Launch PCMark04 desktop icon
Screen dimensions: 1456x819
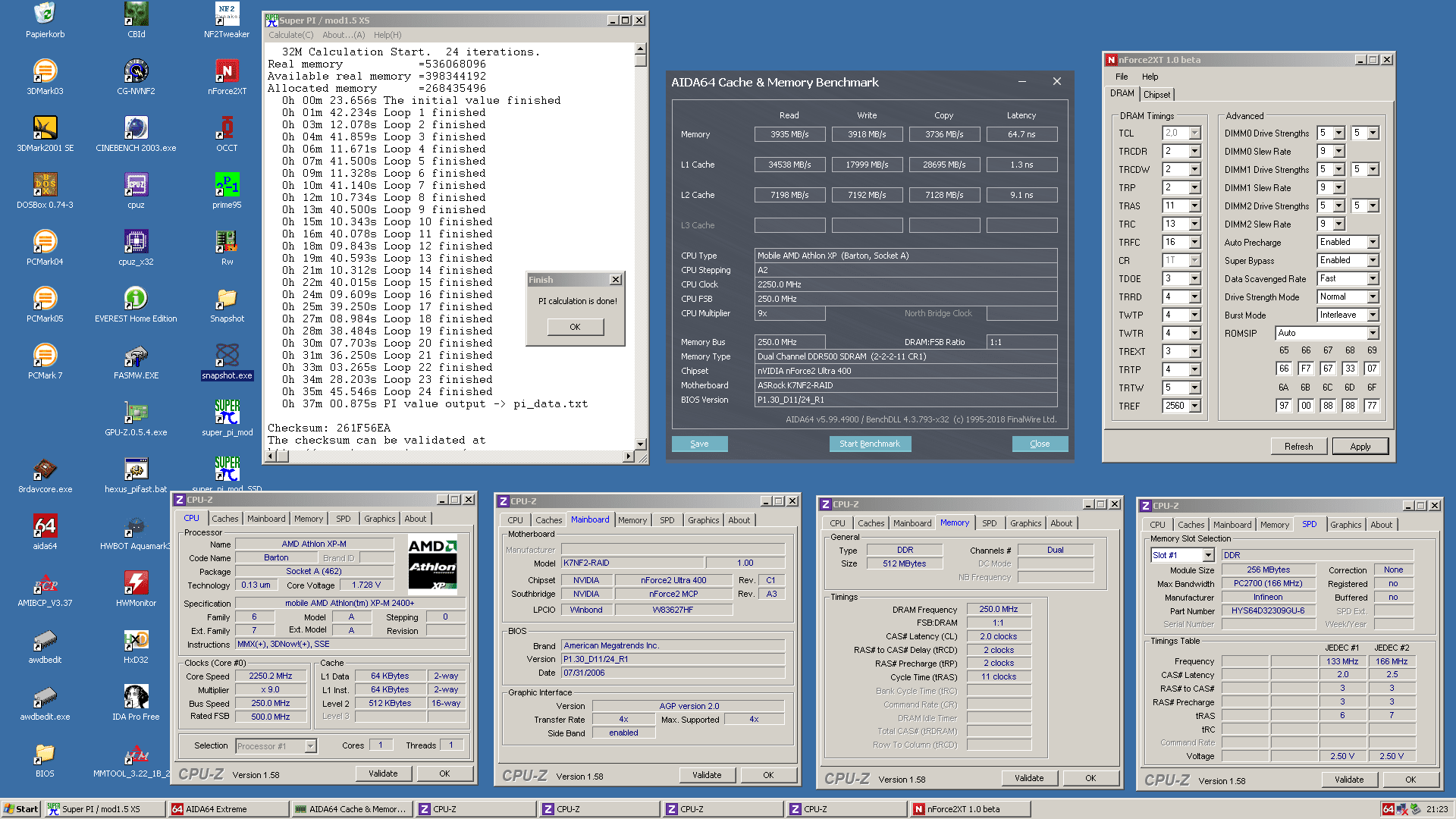tap(45, 248)
